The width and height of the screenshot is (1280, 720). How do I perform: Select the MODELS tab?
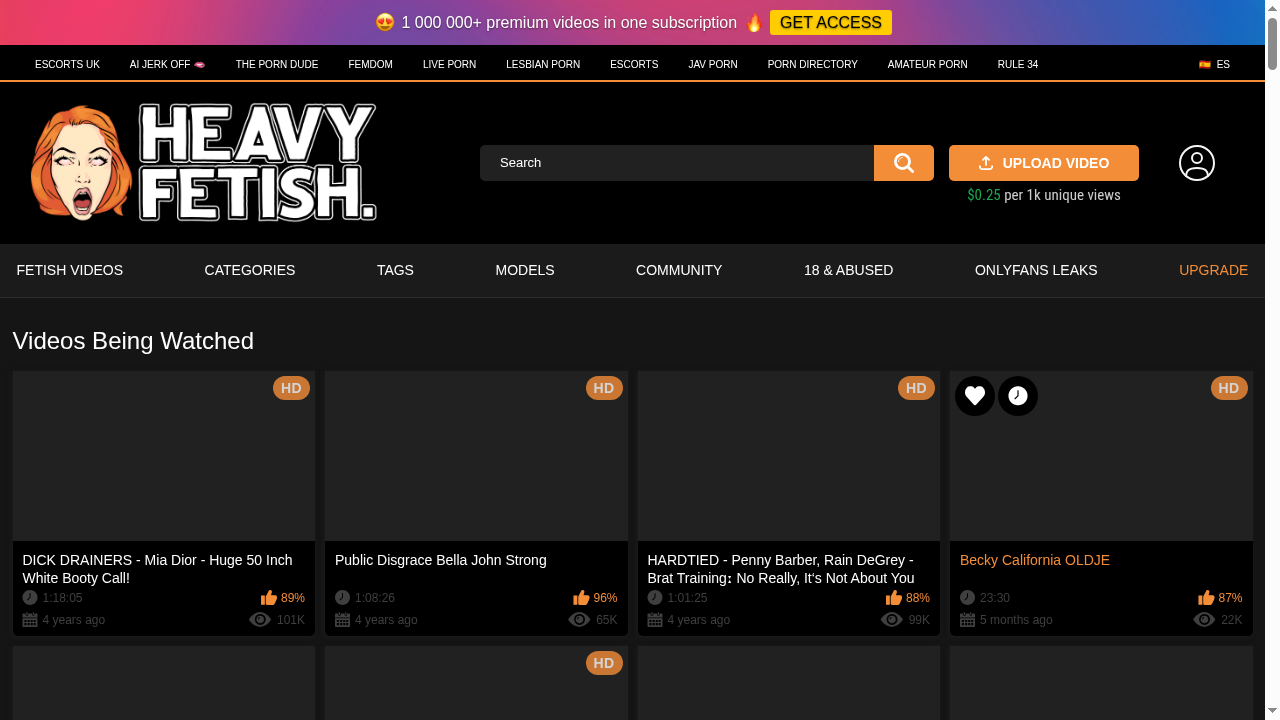tap(525, 270)
